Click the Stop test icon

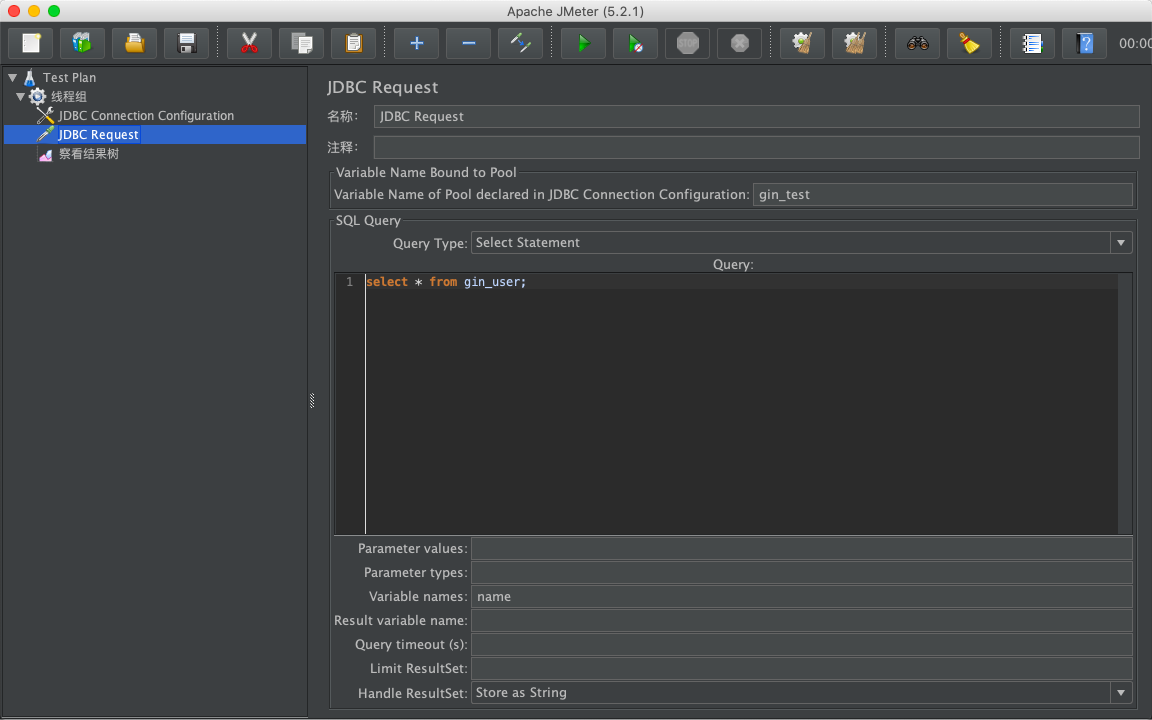(688, 43)
